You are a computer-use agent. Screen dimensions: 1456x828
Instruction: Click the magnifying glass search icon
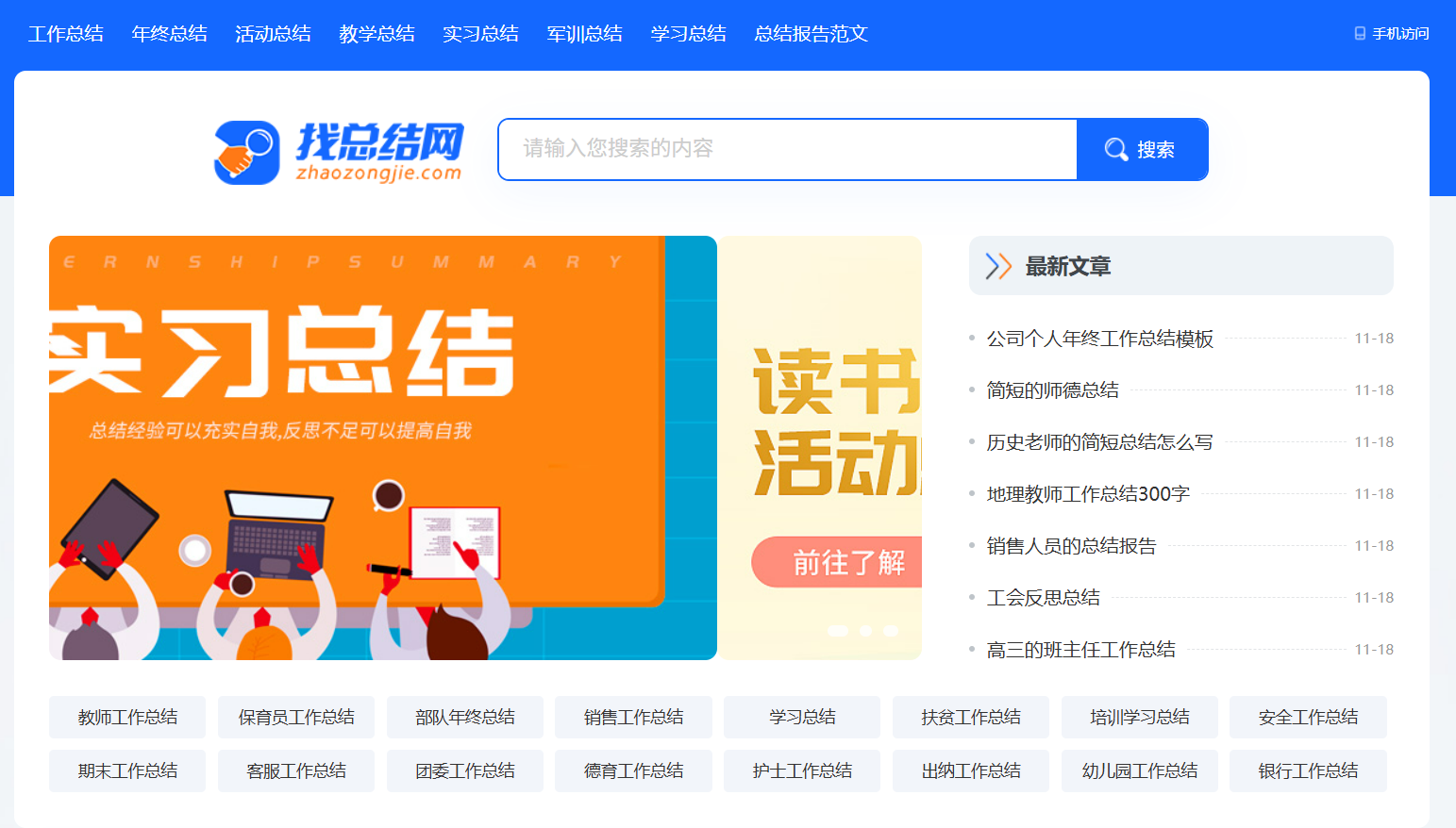coord(1116,150)
